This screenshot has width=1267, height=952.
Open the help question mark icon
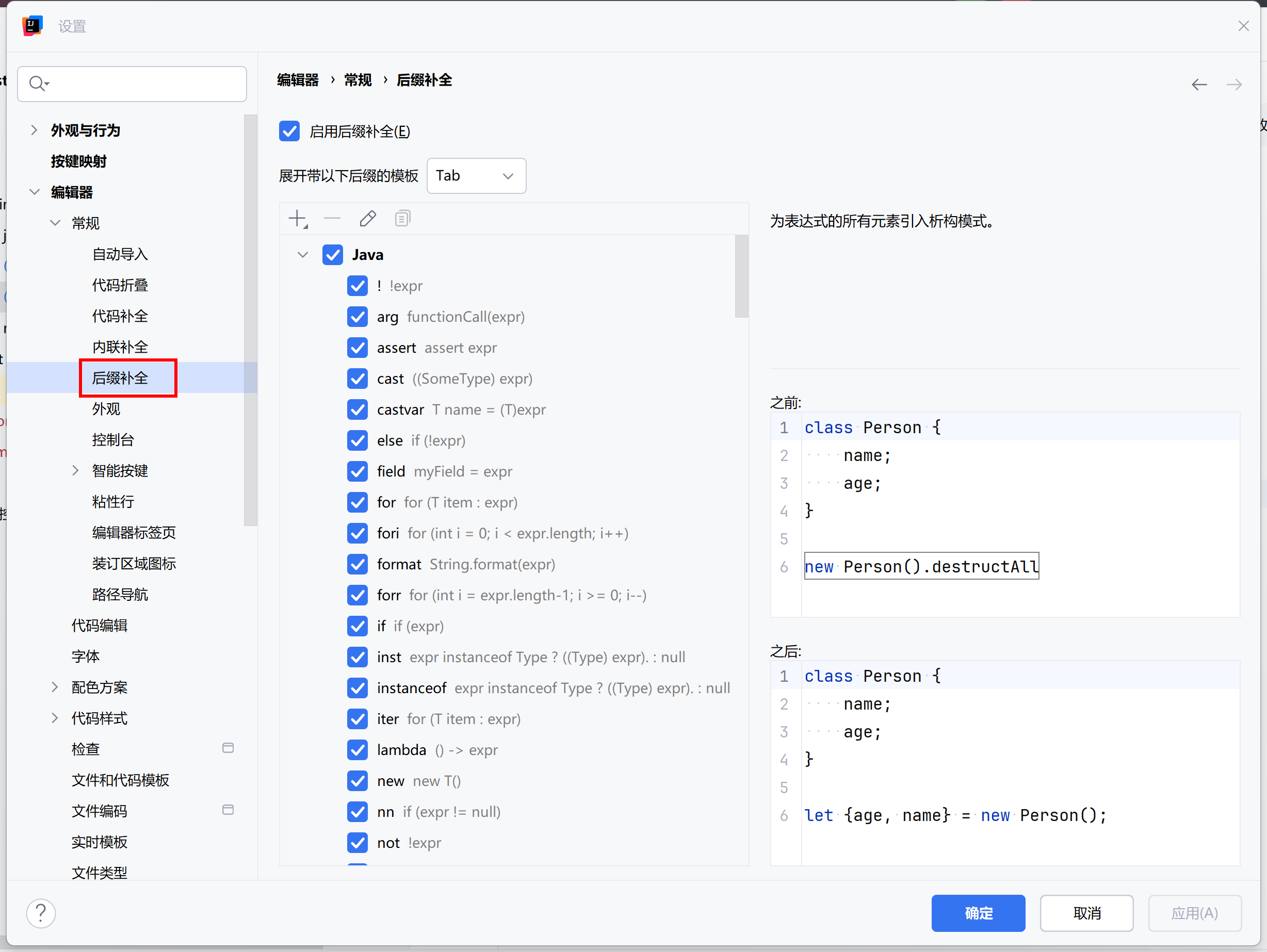pyautogui.click(x=41, y=913)
